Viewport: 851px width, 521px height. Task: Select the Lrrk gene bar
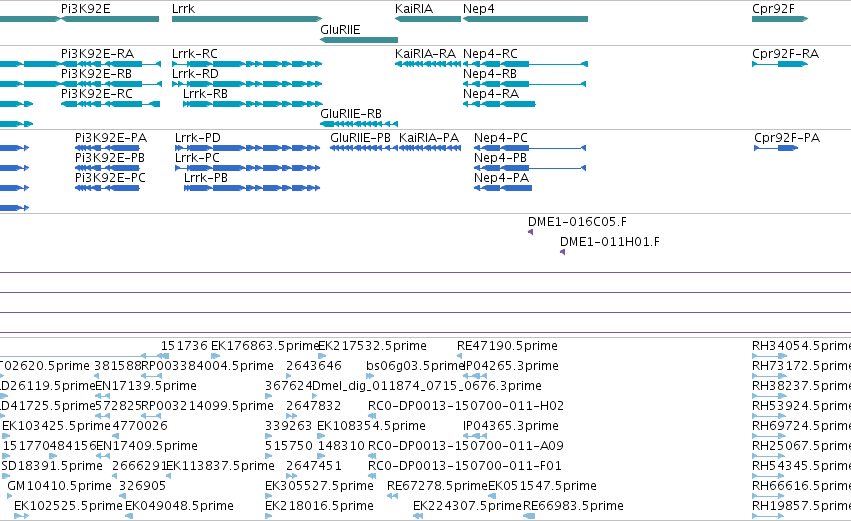point(247,19)
